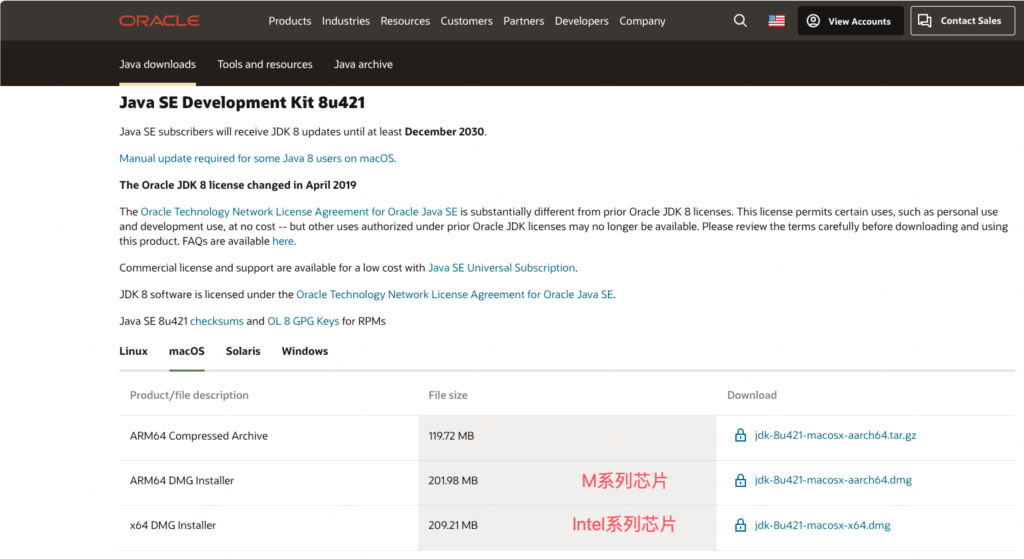1024x559 pixels.
Task: Switch to Tools and resources tab
Action: coord(264,64)
